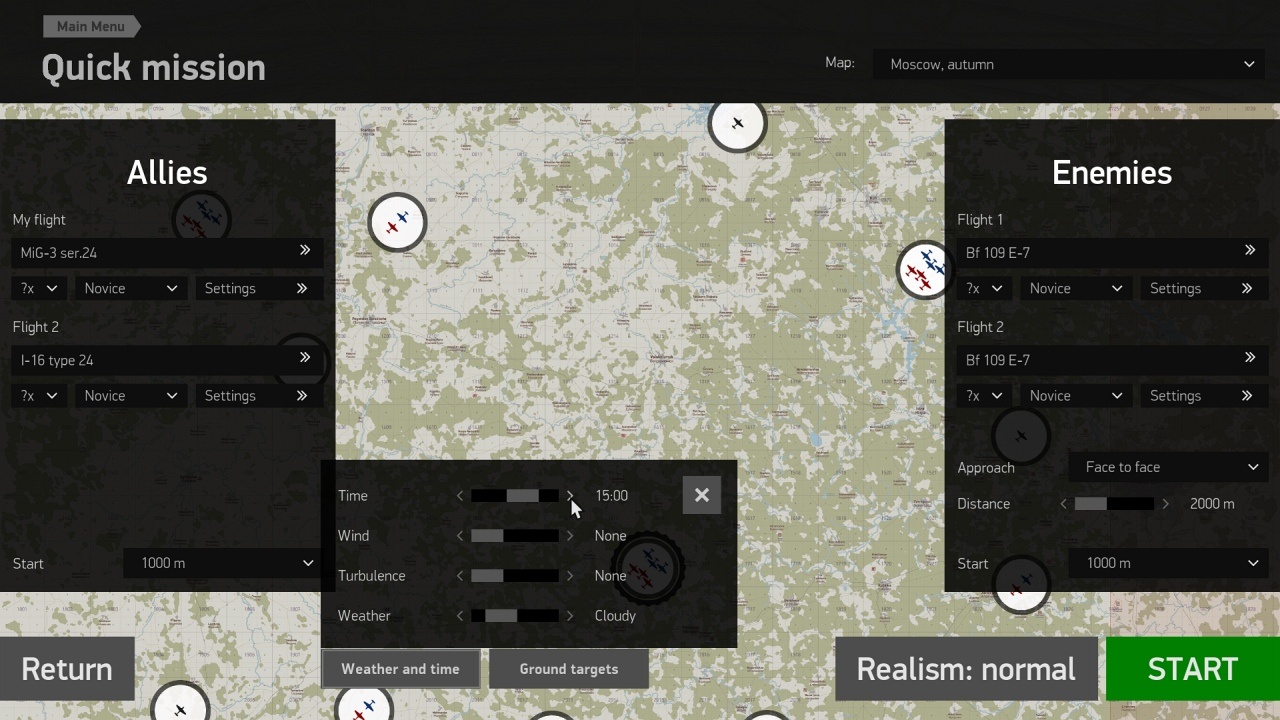Adjust the Wind slider bar
1280x720 pixels.
click(x=514, y=536)
